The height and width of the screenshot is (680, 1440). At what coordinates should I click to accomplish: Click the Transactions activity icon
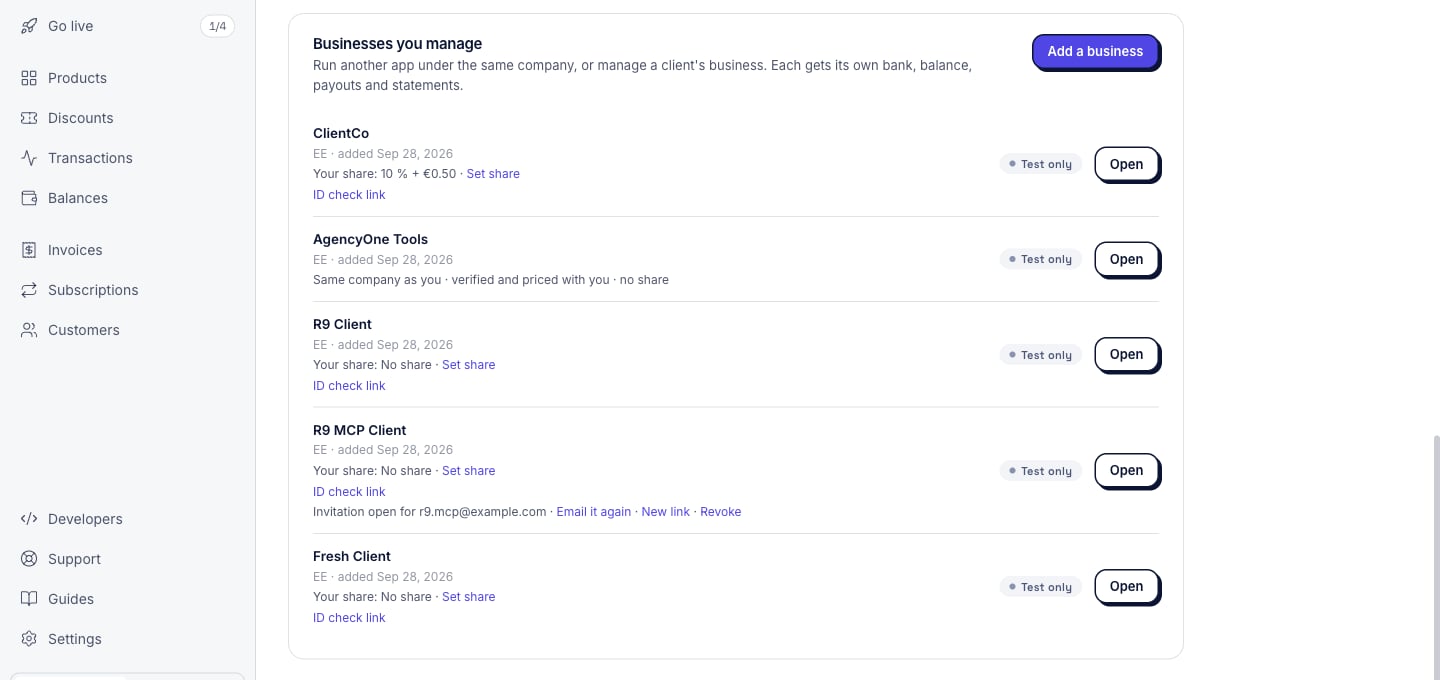[29, 158]
